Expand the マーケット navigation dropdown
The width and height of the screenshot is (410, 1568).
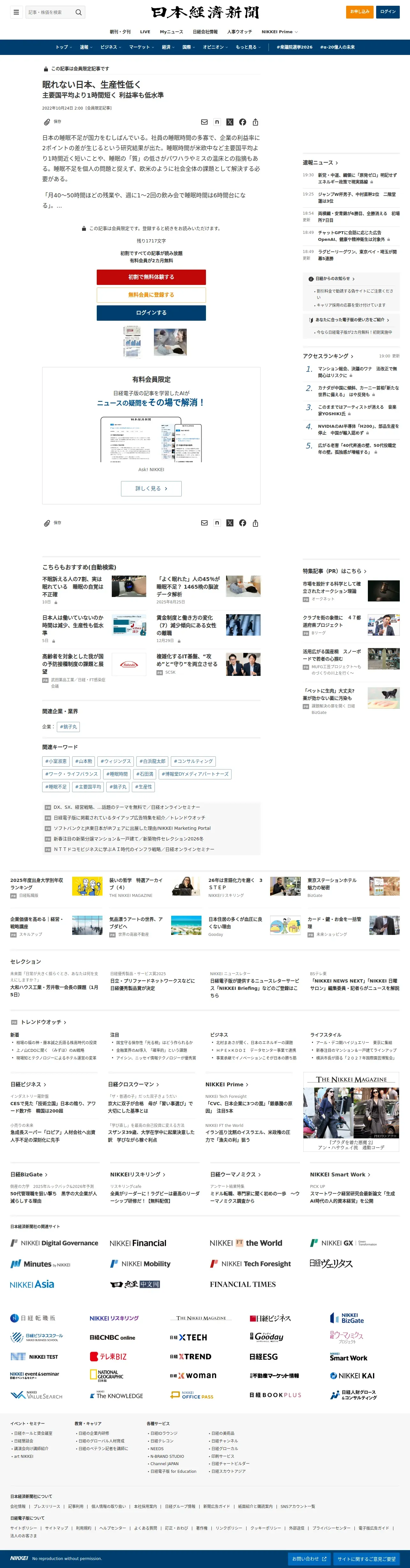[x=141, y=47]
